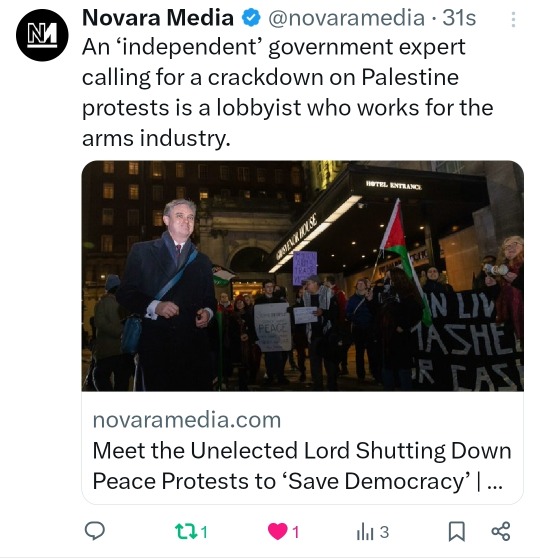Undo the retweet via green arrows icon

point(186,531)
